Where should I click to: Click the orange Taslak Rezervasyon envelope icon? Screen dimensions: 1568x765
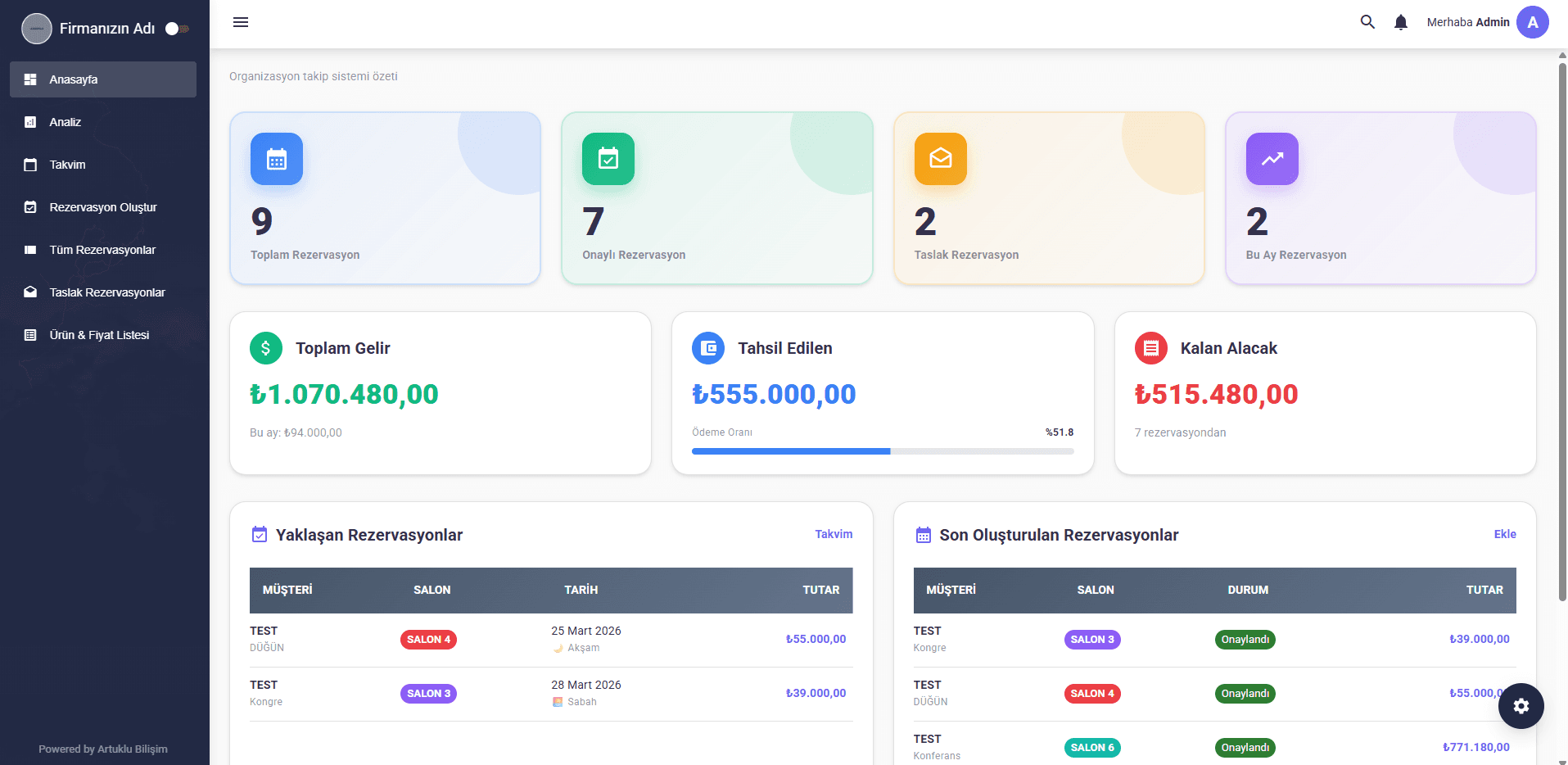pyautogui.click(x=940, y=159)
